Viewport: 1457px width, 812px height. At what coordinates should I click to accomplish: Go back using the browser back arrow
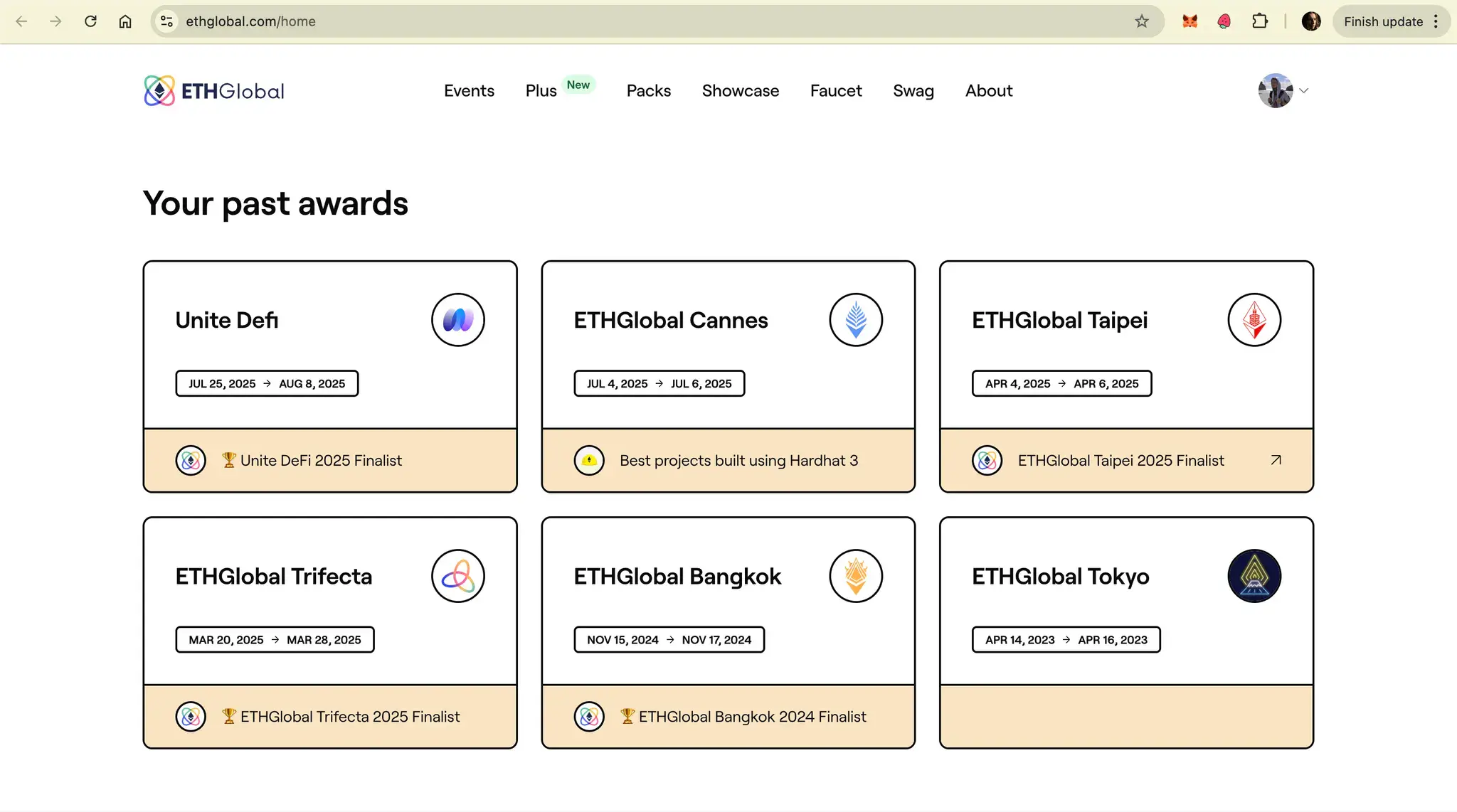21,21
